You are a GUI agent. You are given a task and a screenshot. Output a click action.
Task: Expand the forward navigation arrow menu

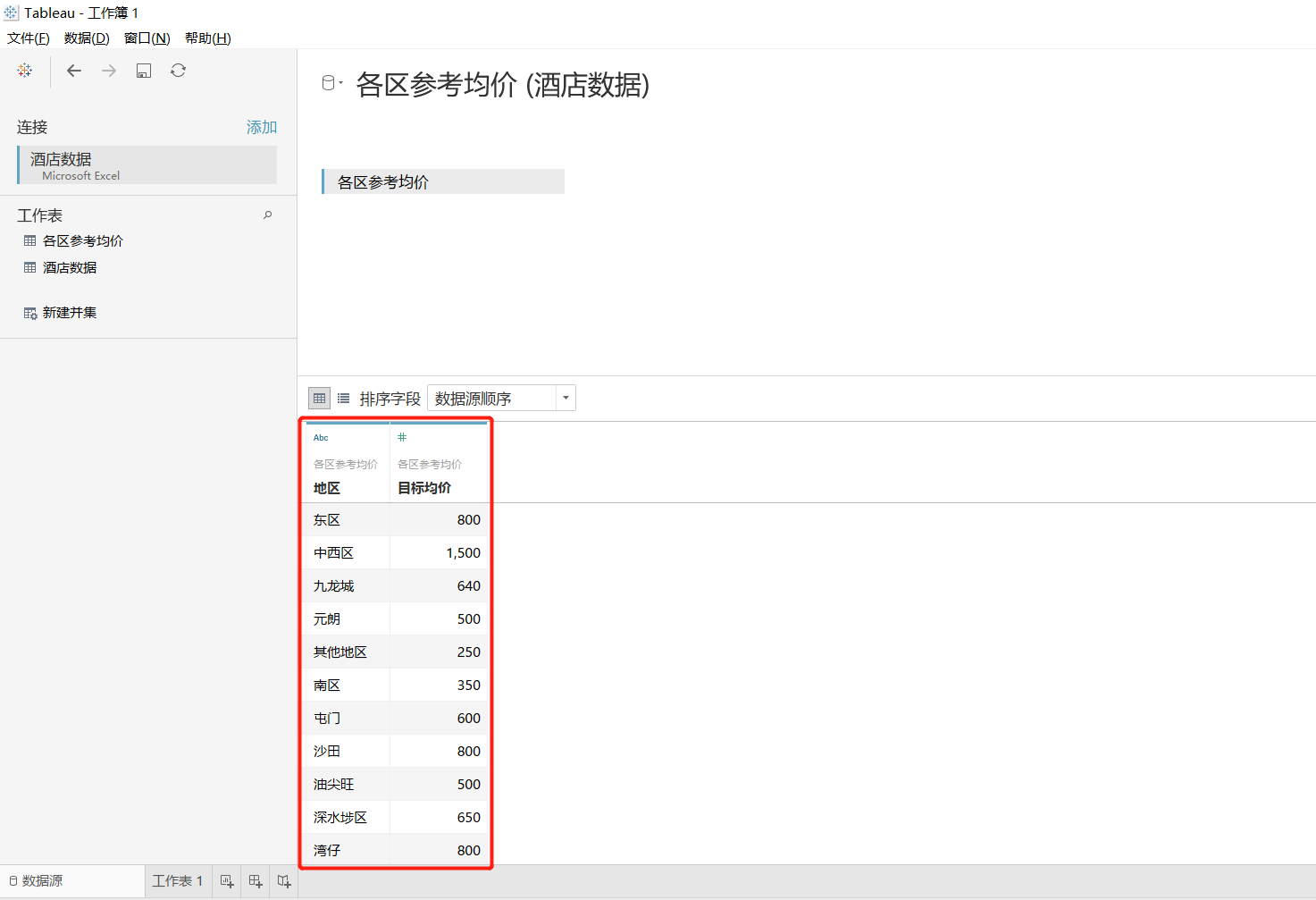(x=109, y=71)
